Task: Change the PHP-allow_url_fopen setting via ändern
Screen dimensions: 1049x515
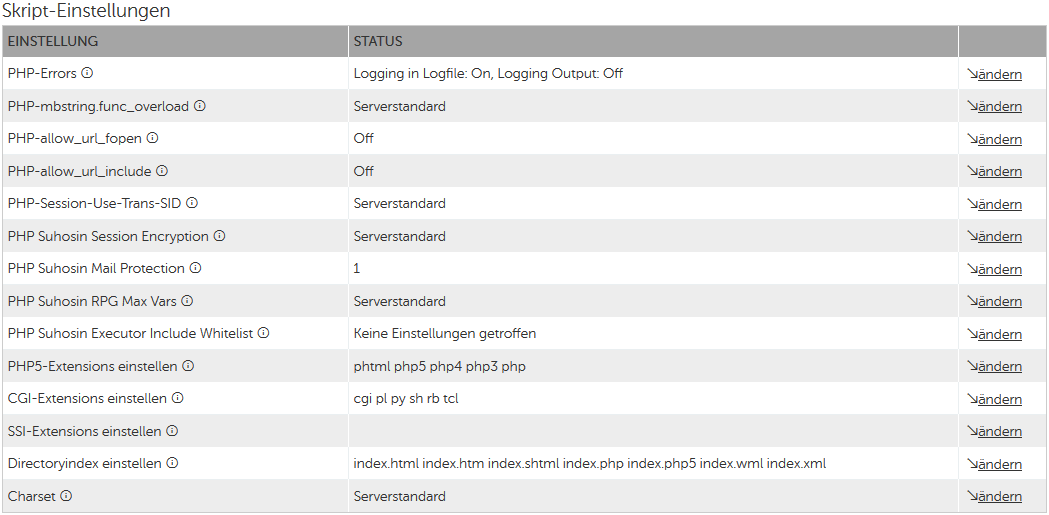Action: coord(999,139)
